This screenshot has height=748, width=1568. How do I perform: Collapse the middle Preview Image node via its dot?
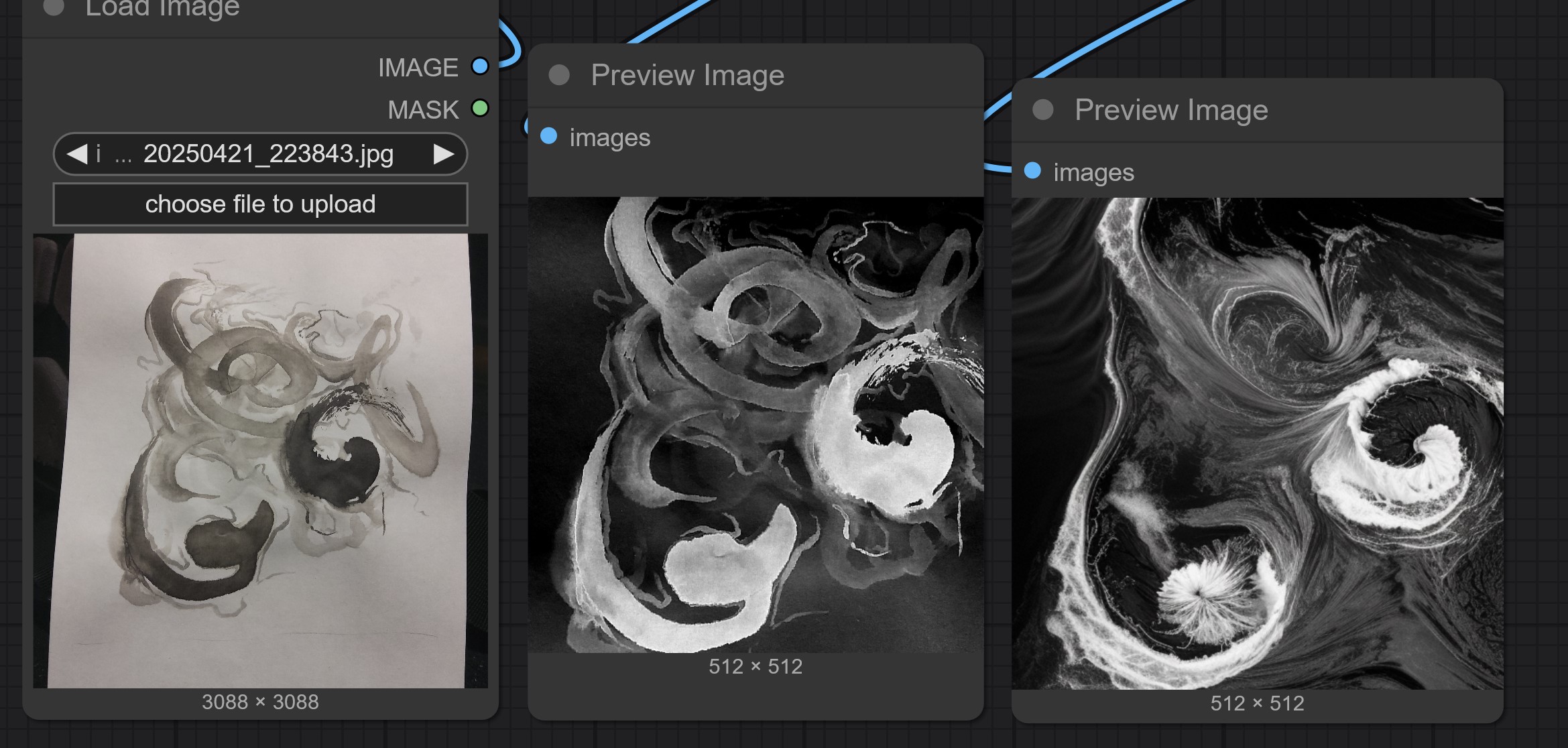tap(559, 75)
